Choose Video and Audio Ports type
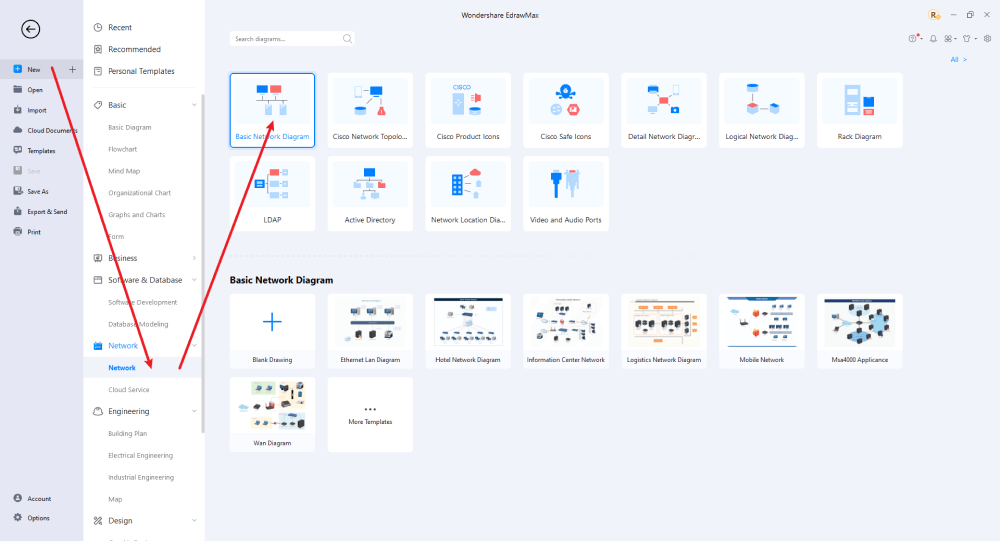 [566, 194]
